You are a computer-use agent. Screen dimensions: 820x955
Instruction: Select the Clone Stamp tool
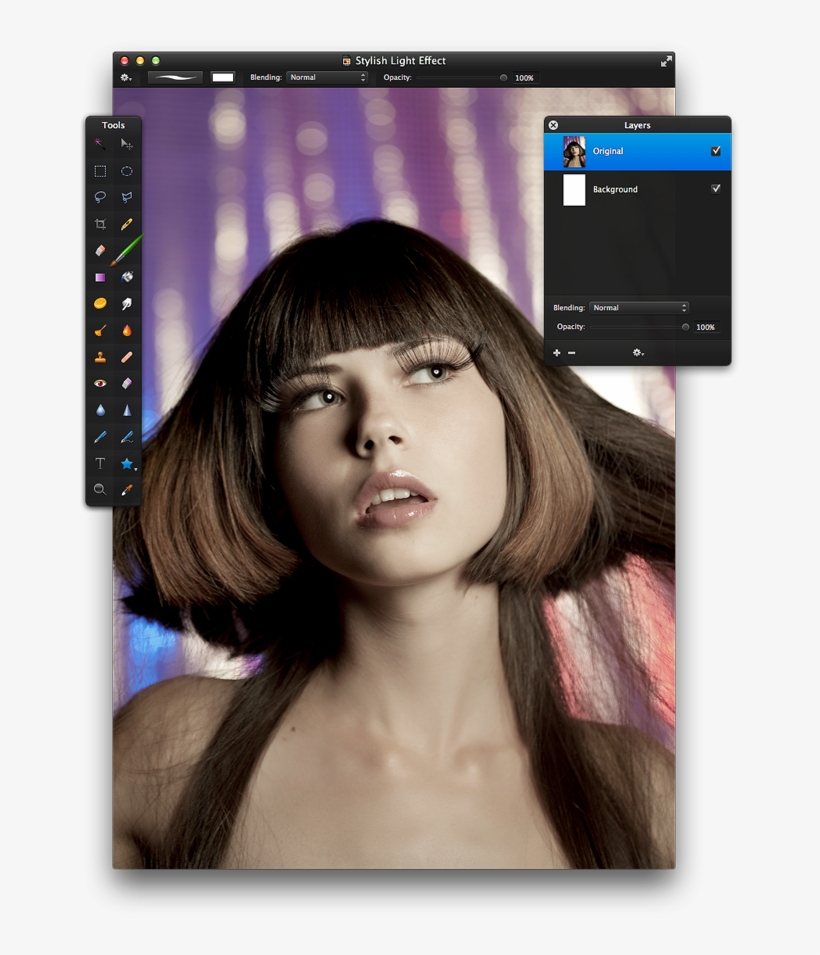100,357
